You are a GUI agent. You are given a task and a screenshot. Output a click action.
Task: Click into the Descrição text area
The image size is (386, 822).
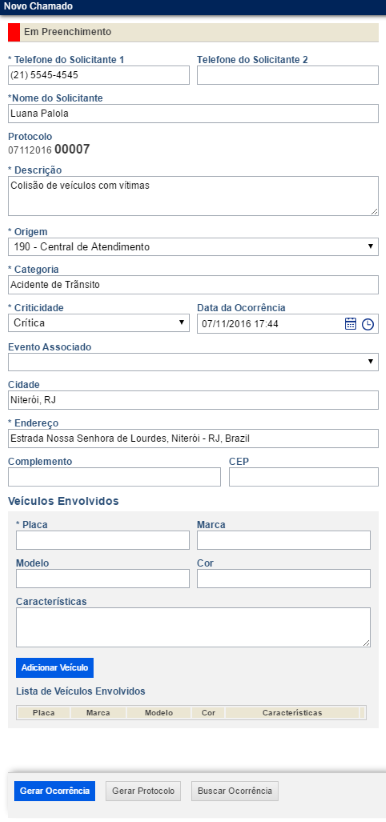pos(193,196)
